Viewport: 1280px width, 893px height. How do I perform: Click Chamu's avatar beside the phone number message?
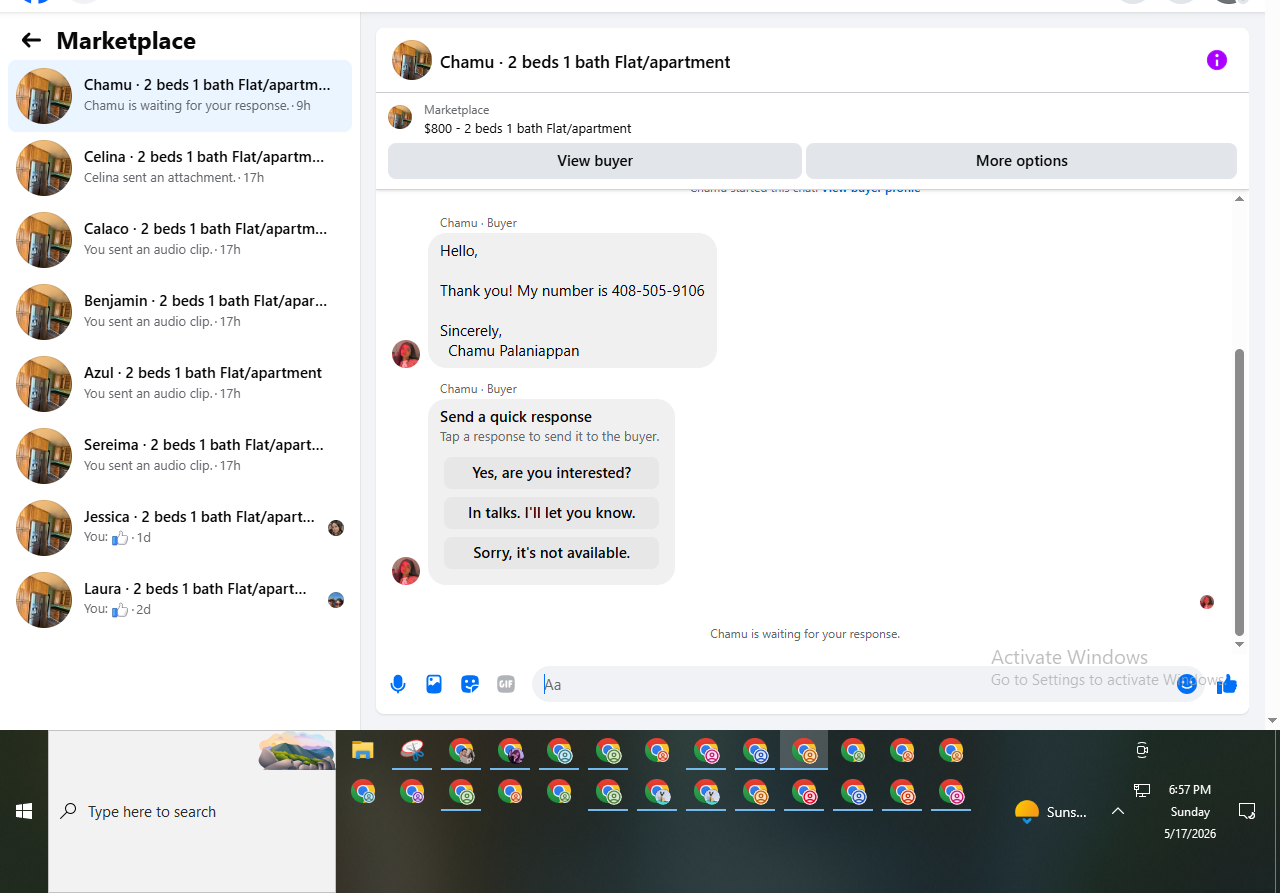point(406,354)
